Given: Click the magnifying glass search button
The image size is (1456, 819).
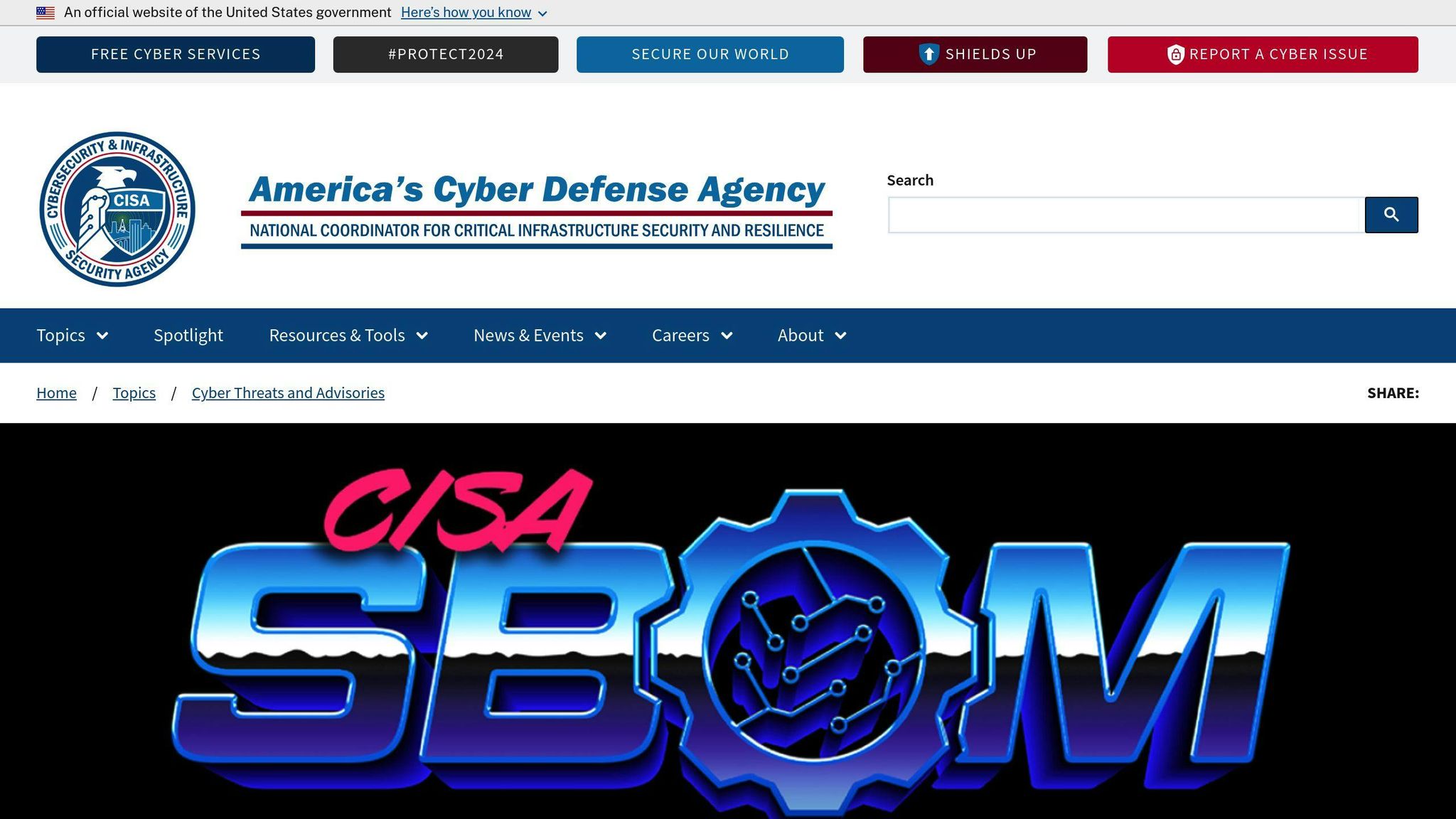Looking at the screenshot, I should 1391,215.
